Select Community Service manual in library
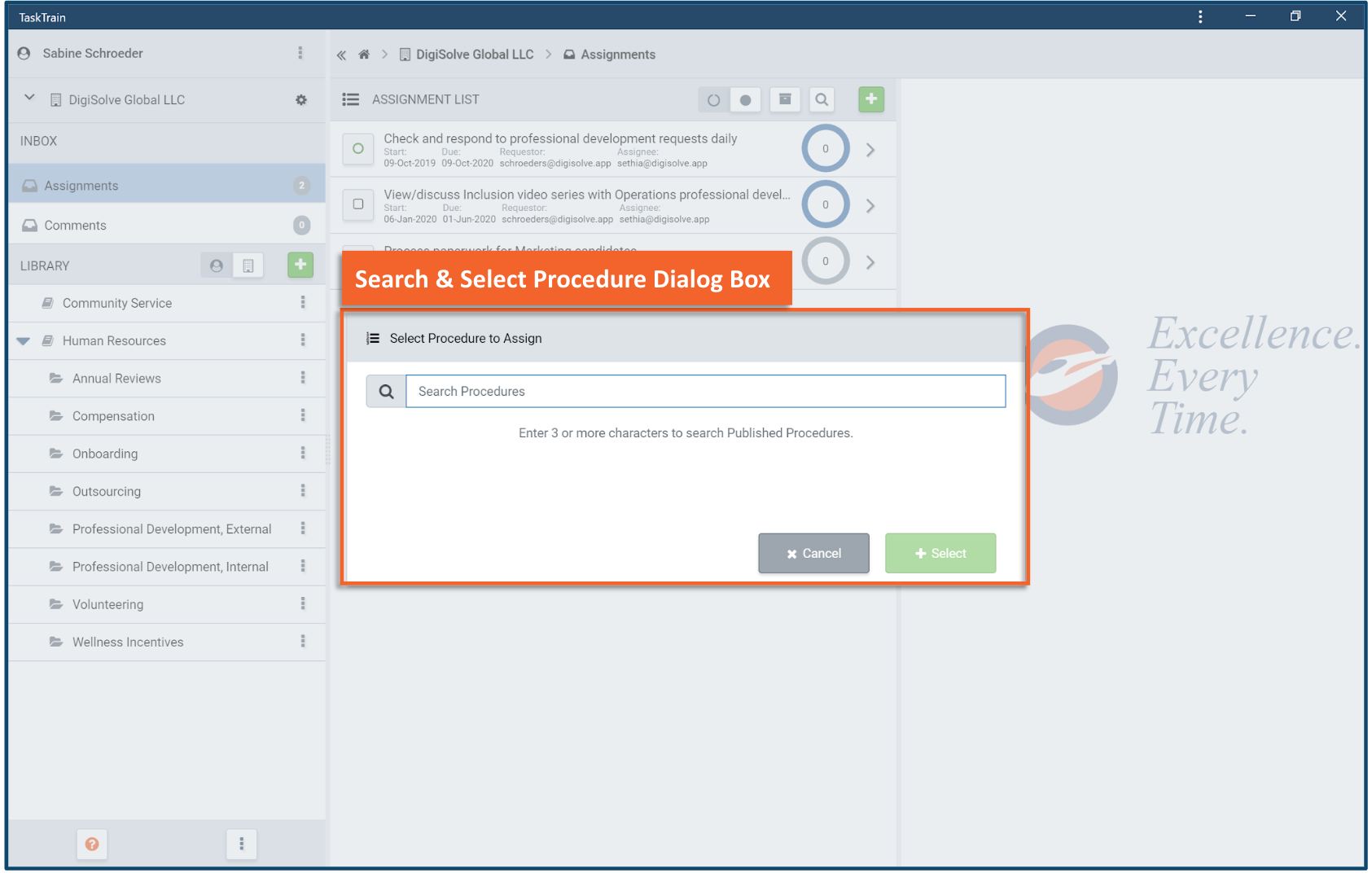The image size is (1372, 873). 117,303
